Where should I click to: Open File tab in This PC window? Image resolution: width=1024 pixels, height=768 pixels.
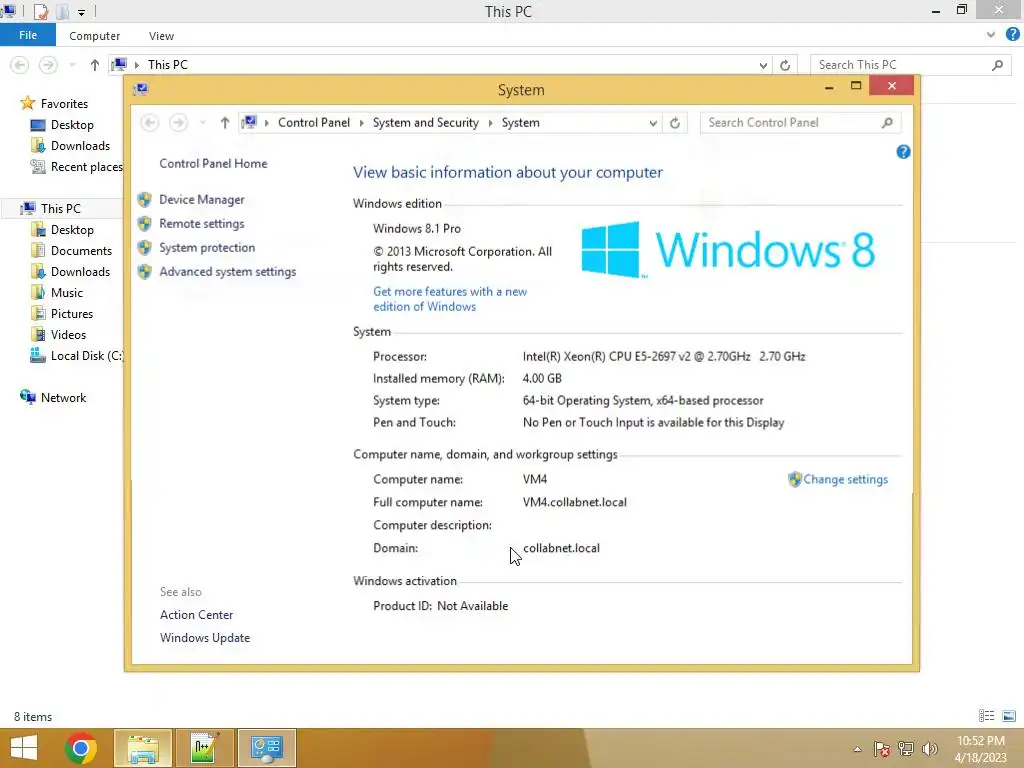tap(28, 35)
